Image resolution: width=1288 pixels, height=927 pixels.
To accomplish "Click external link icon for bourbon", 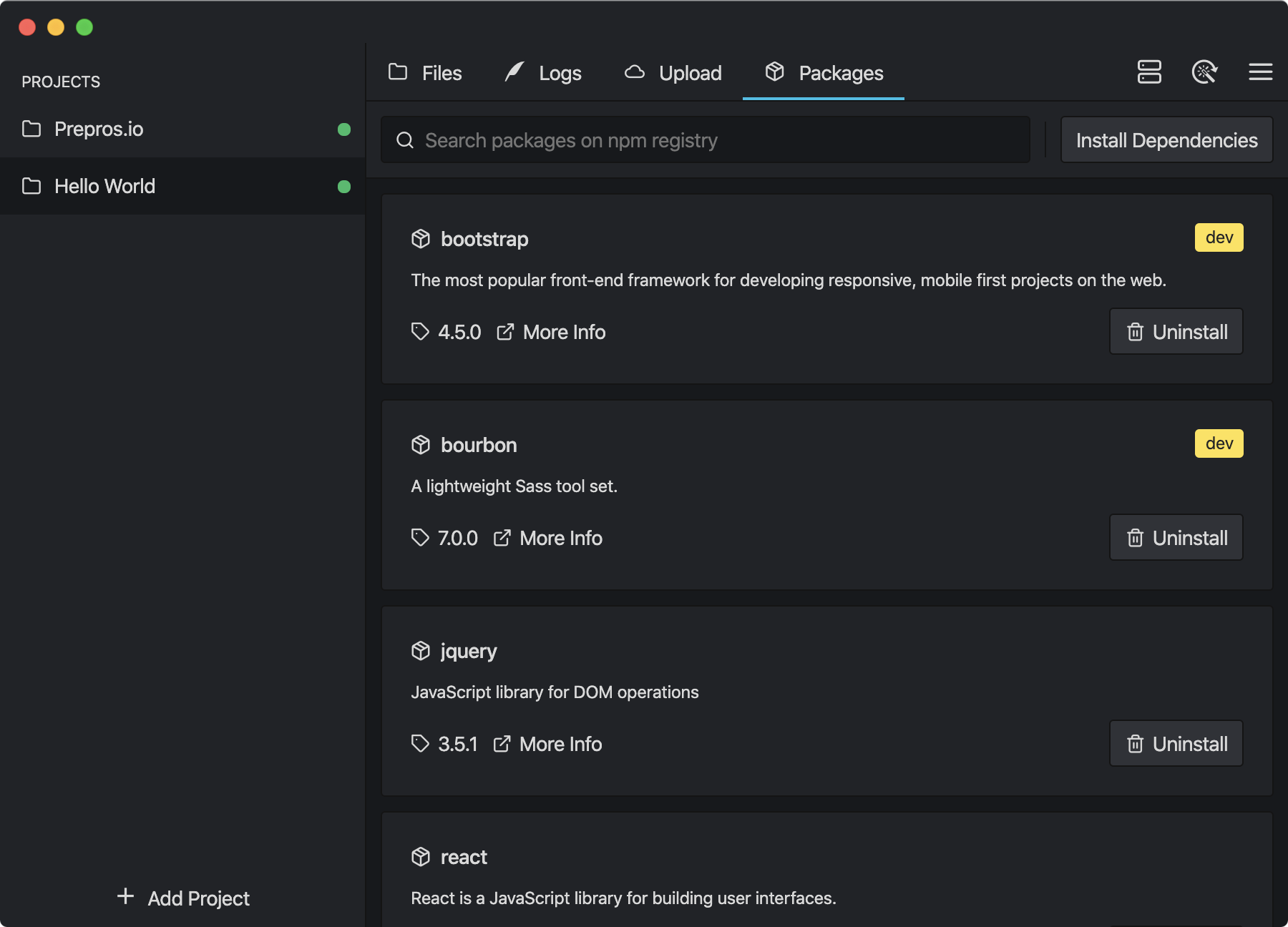I will coord(502,538).
